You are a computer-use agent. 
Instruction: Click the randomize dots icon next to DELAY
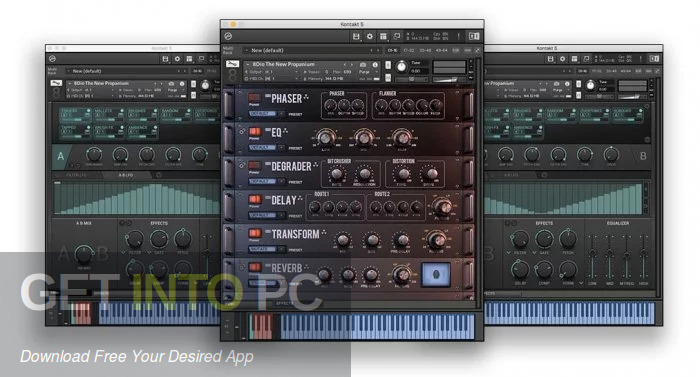tap(300, 199)
